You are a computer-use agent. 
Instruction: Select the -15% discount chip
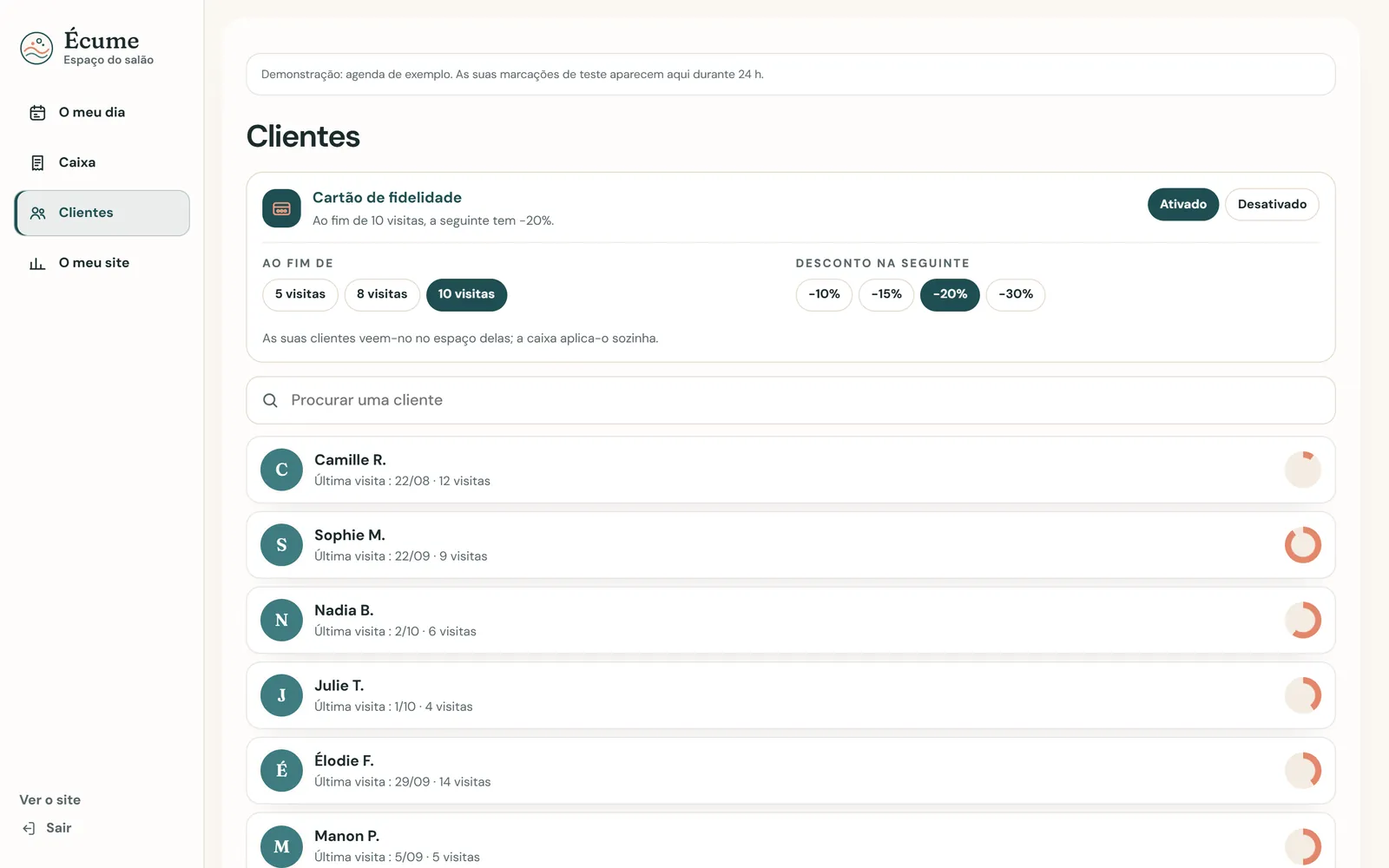click(x=886, y=294)
